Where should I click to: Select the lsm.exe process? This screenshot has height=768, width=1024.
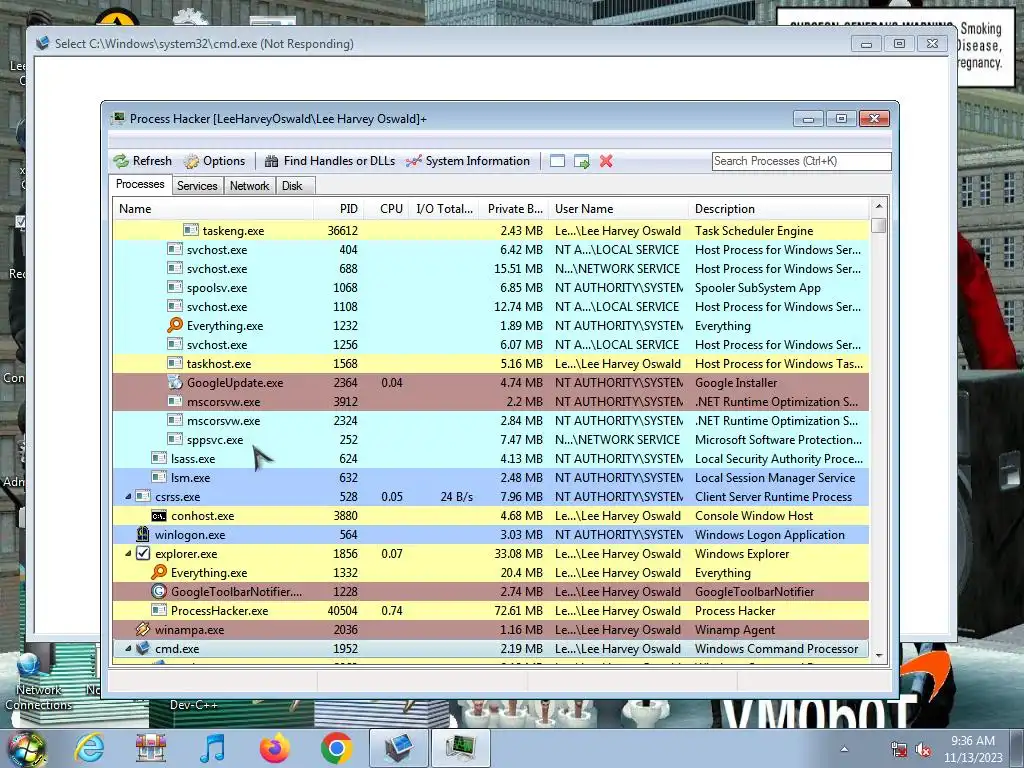[490, 478]
